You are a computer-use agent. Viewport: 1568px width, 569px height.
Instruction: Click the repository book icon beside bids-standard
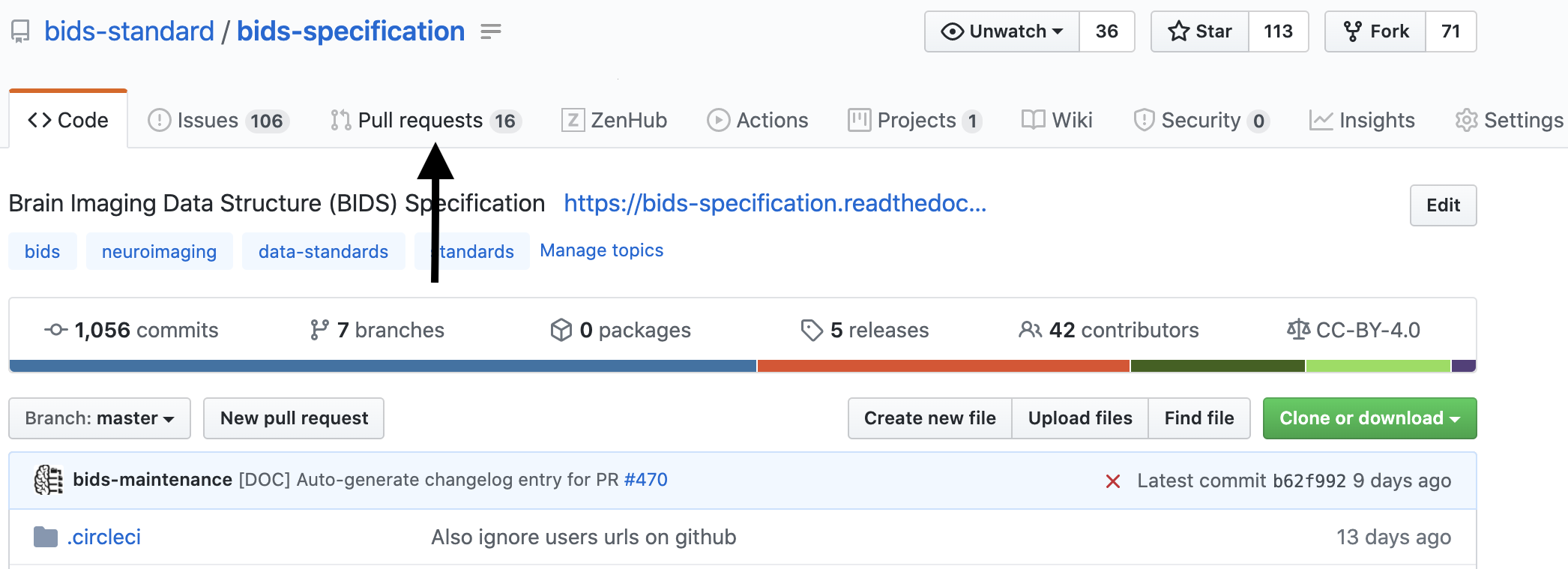pos(20,31)
